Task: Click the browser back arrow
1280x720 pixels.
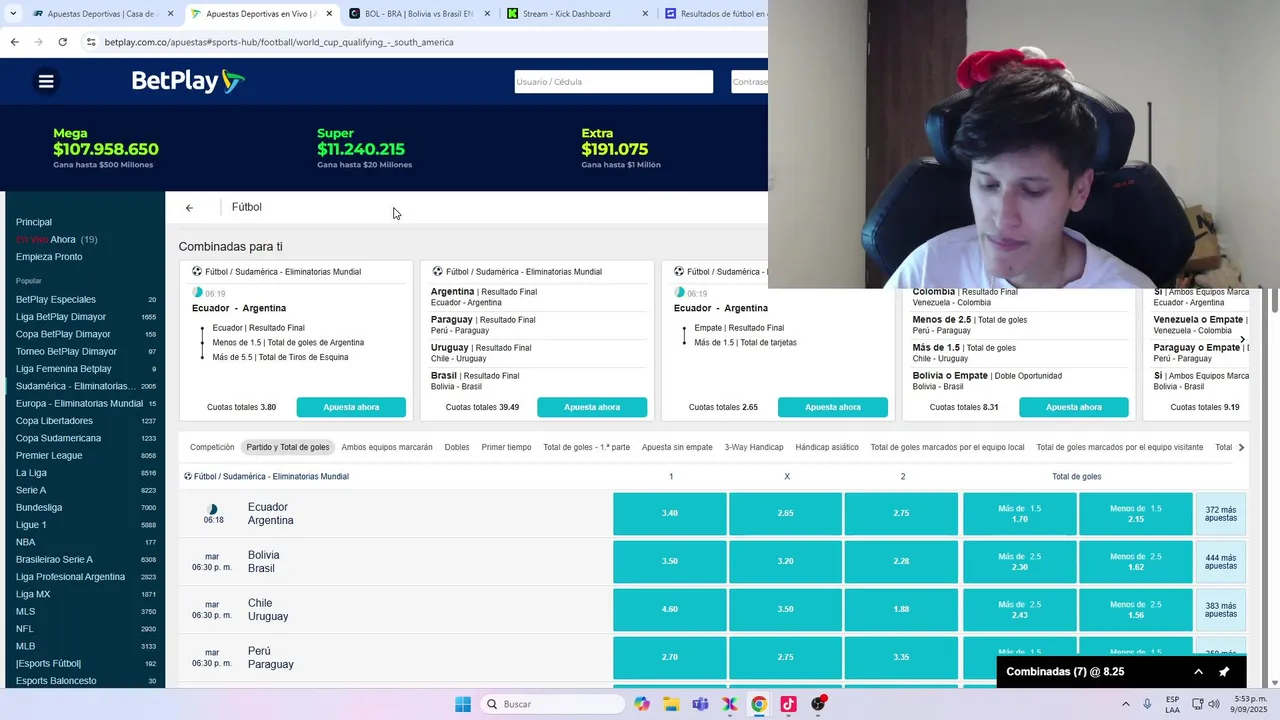Action: (14, 42)
